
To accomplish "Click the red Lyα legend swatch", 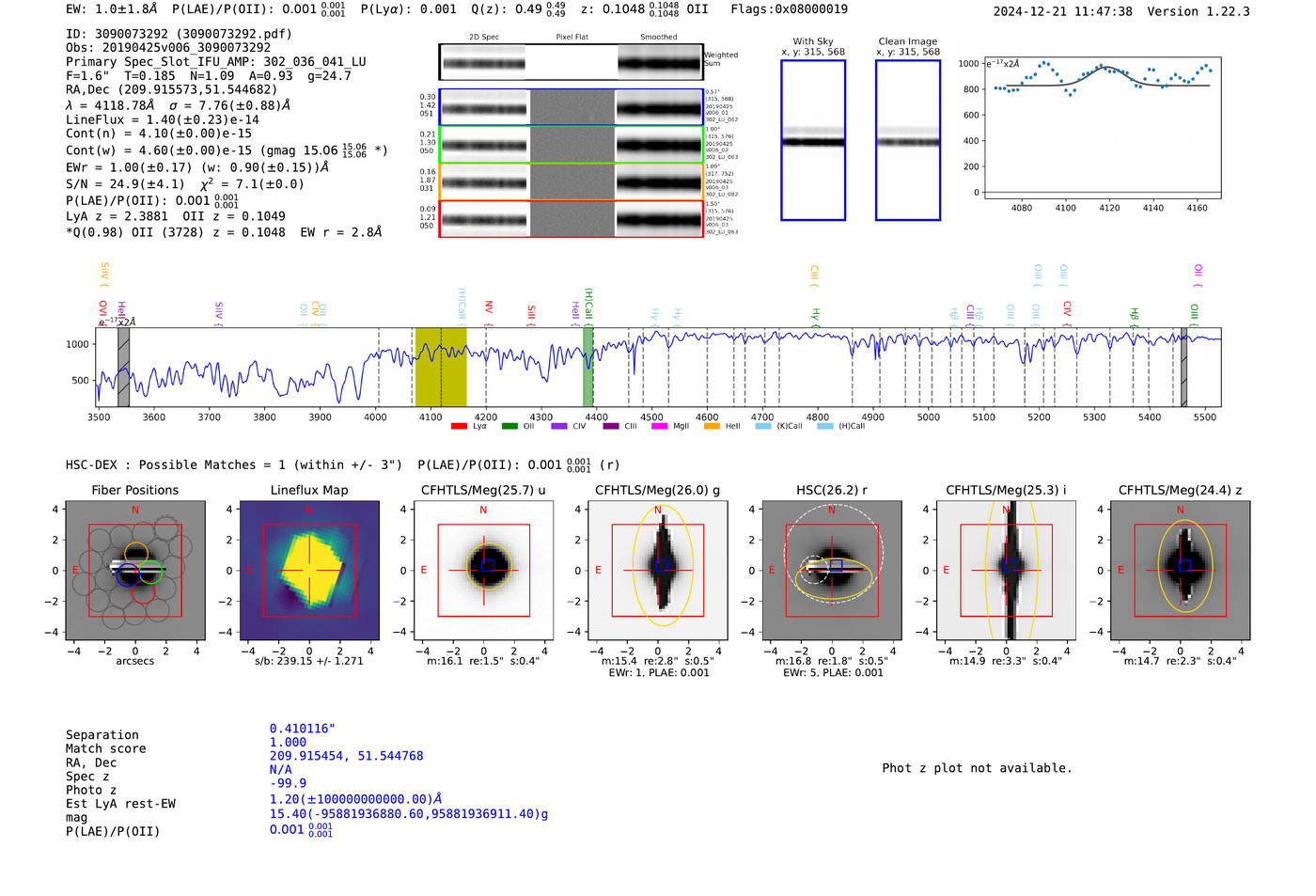I will (x=459, y=426).
